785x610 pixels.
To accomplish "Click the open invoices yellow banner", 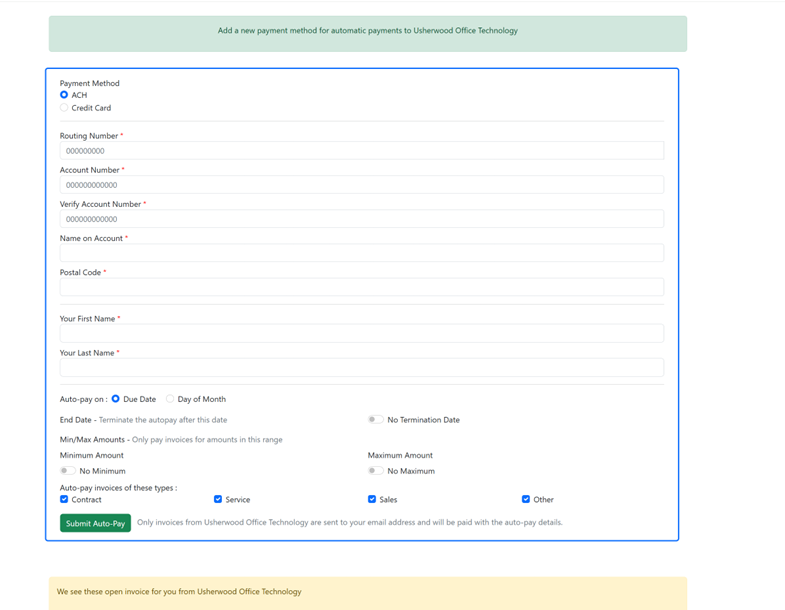I will click(367, 592).
